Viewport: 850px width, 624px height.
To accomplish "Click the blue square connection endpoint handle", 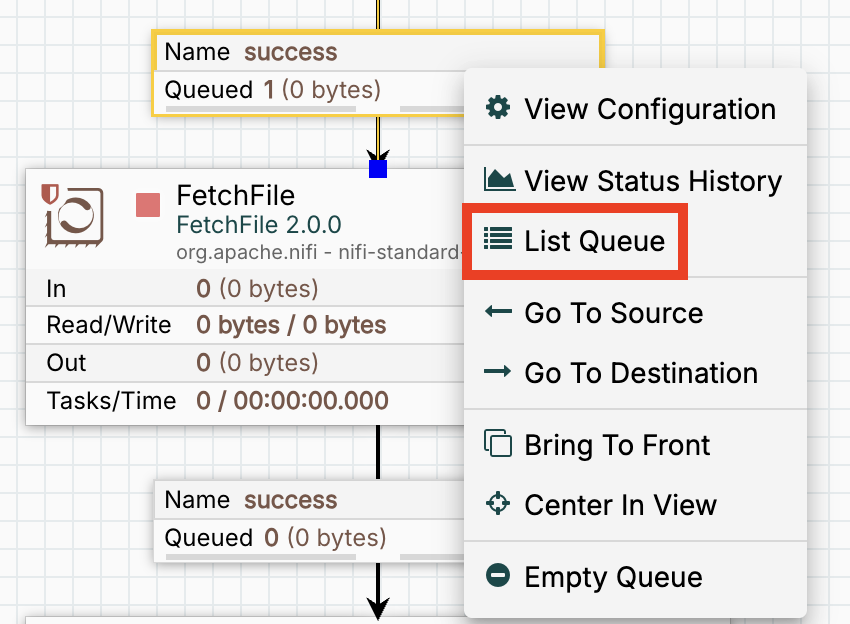I will pos(378,168).
